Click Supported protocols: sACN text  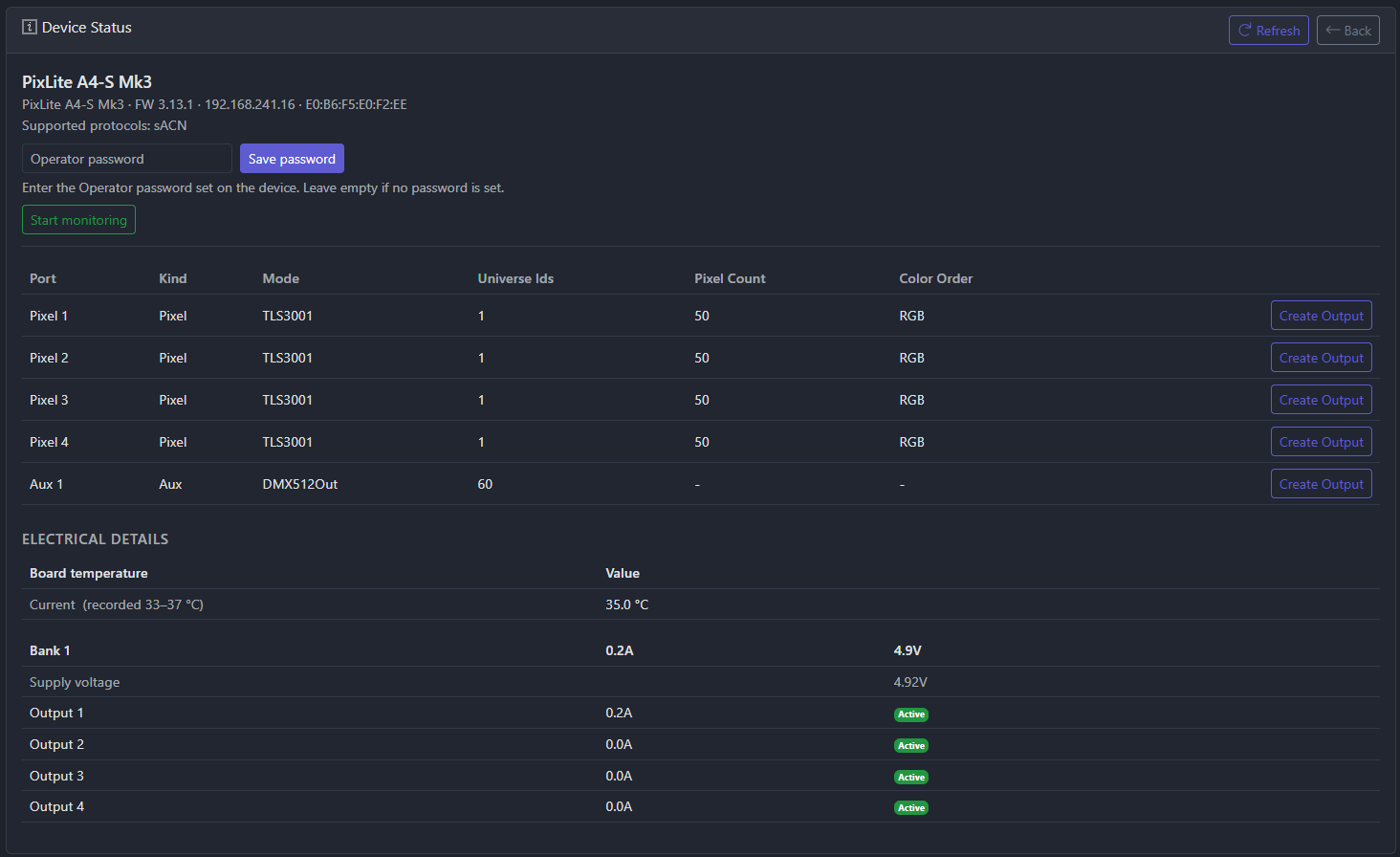click(x=104, y=125)
